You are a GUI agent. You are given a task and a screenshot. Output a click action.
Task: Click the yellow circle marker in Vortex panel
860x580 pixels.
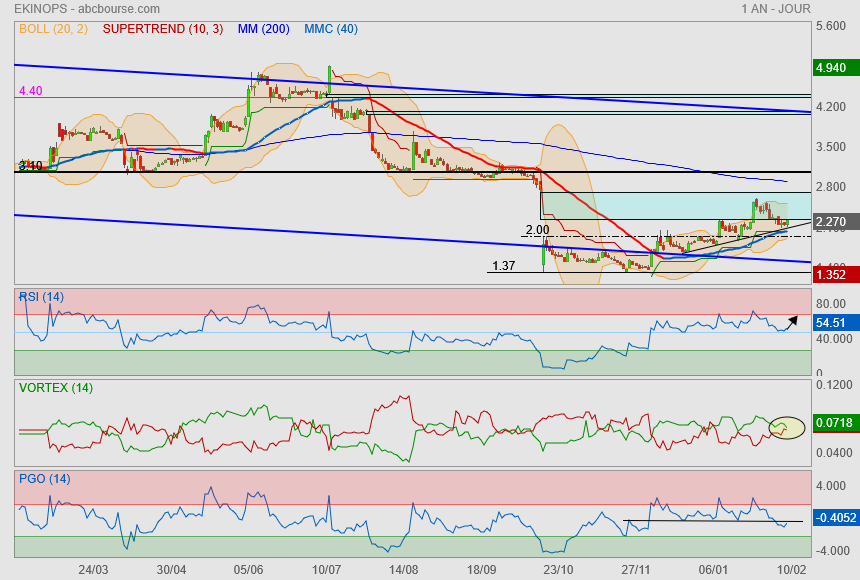point(786,427)
